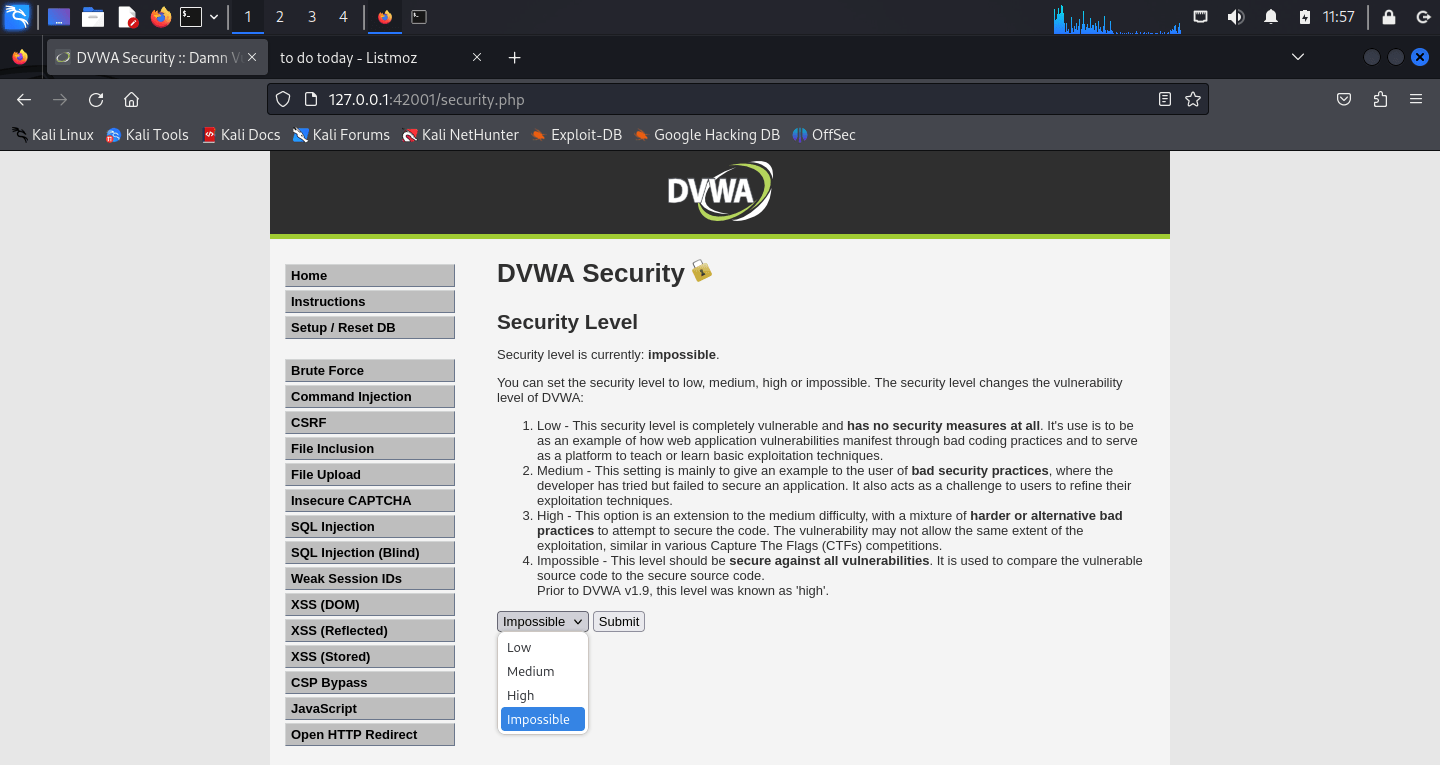Toggle reader view icon
Screen dimensions: 1440x765
coord(1164,99)
